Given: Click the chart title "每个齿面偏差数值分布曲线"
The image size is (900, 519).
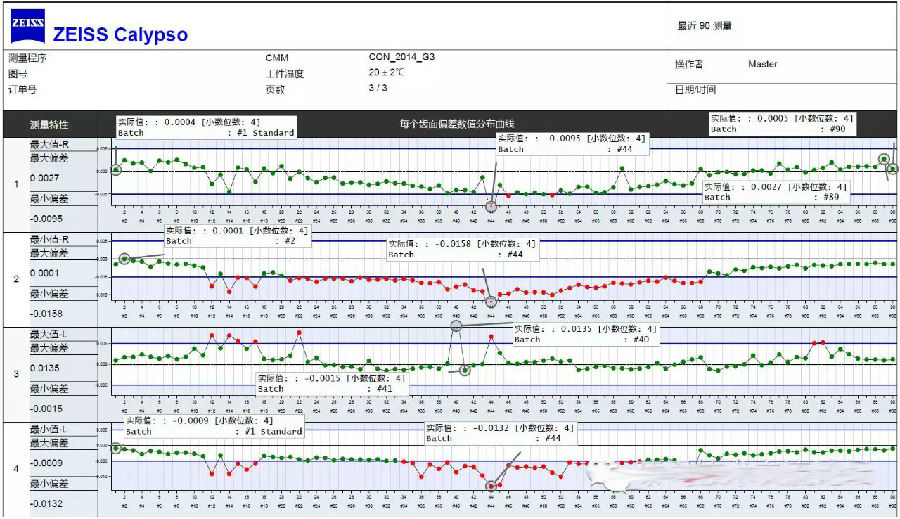Looking at the screenshot, I should click(x=457, y=124).
